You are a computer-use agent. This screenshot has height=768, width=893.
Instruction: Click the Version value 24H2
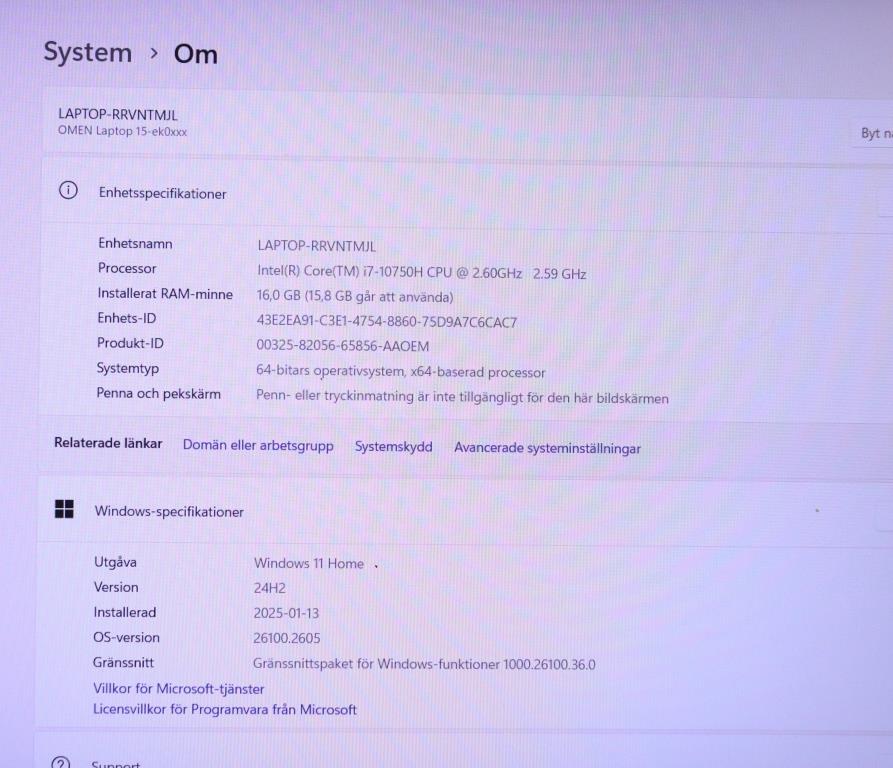click(269, 588)
